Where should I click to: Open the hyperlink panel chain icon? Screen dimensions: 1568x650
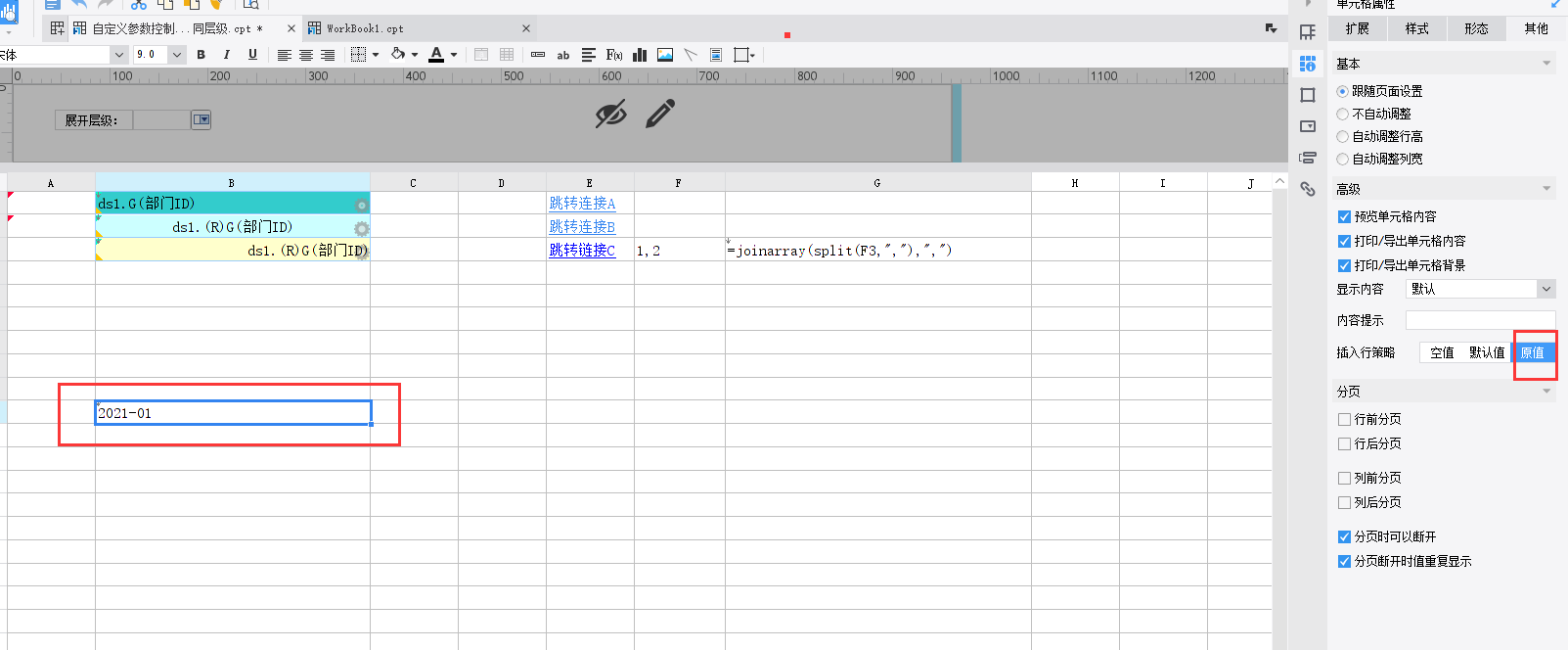pyautogui.click(x=1308, y=189)
